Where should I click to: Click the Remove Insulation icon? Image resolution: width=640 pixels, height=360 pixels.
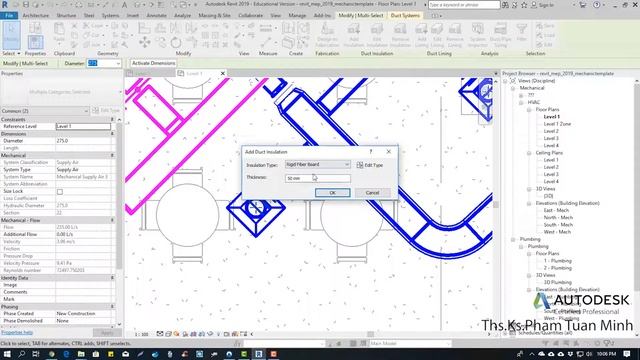400,35
